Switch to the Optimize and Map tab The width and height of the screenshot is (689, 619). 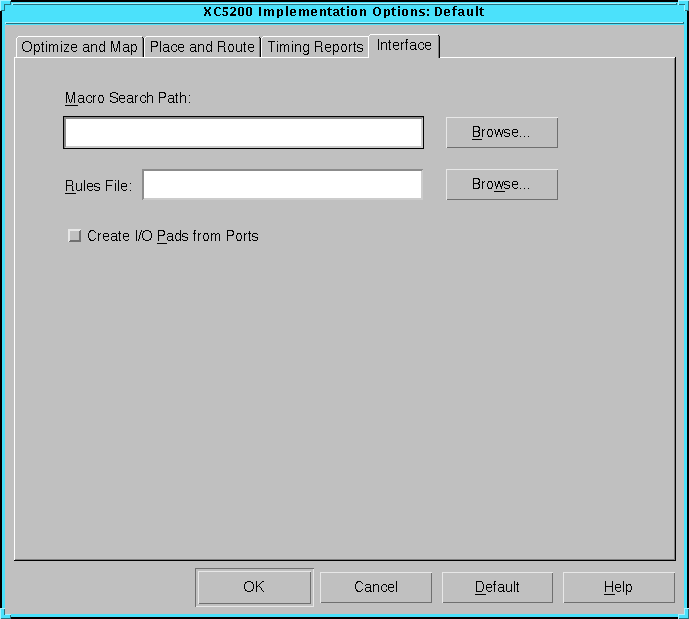(x=79, y=47)
